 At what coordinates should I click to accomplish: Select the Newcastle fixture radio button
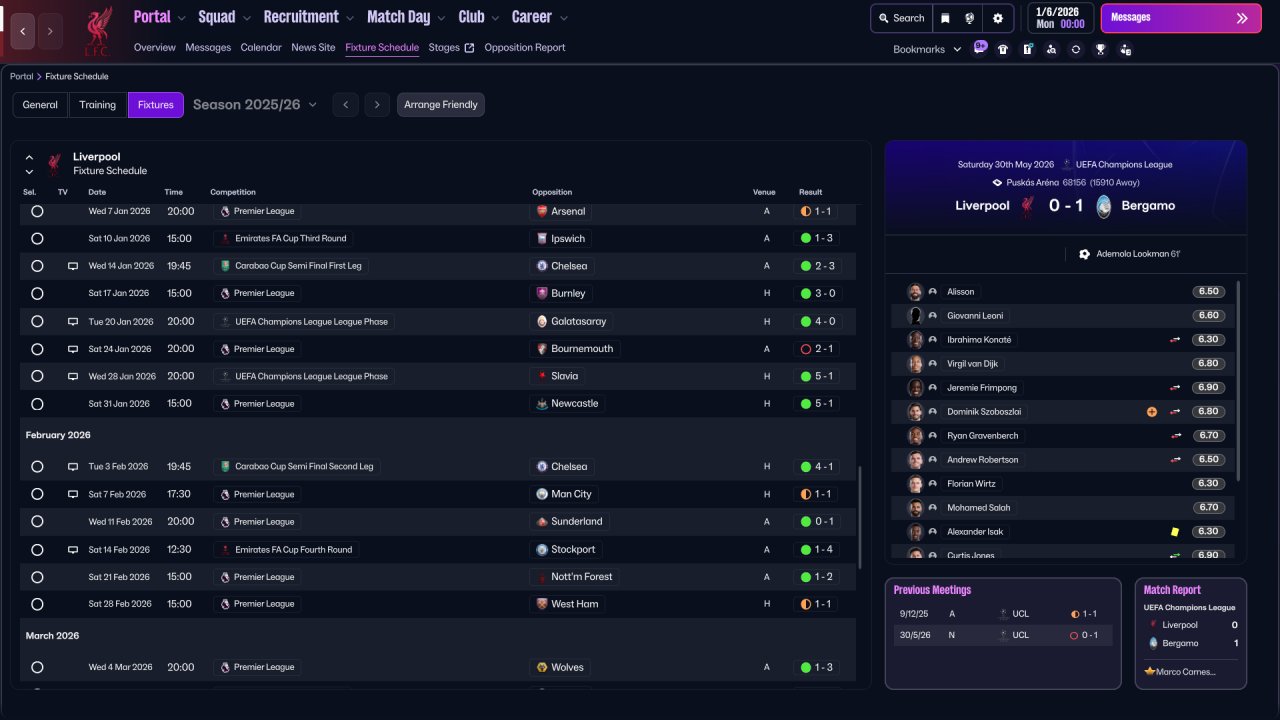(x=37, y=404)
